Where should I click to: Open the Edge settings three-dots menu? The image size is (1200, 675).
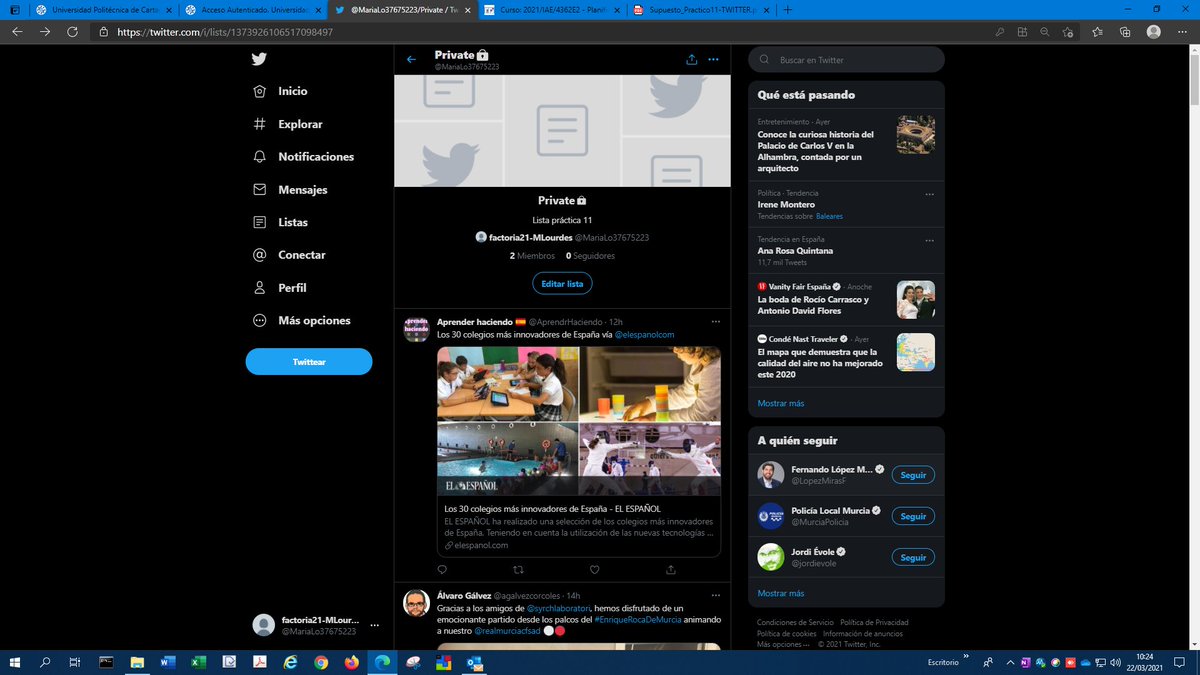coord(1182,32)
